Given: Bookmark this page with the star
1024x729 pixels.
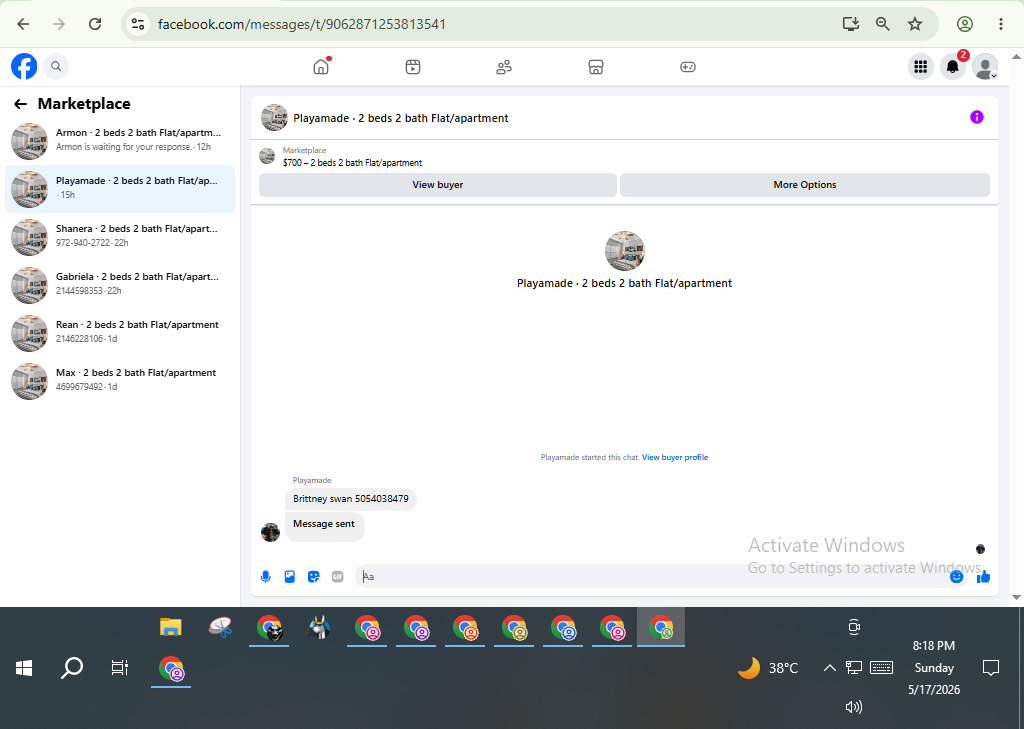Looking at the screenshot, I should click(915, 24).
